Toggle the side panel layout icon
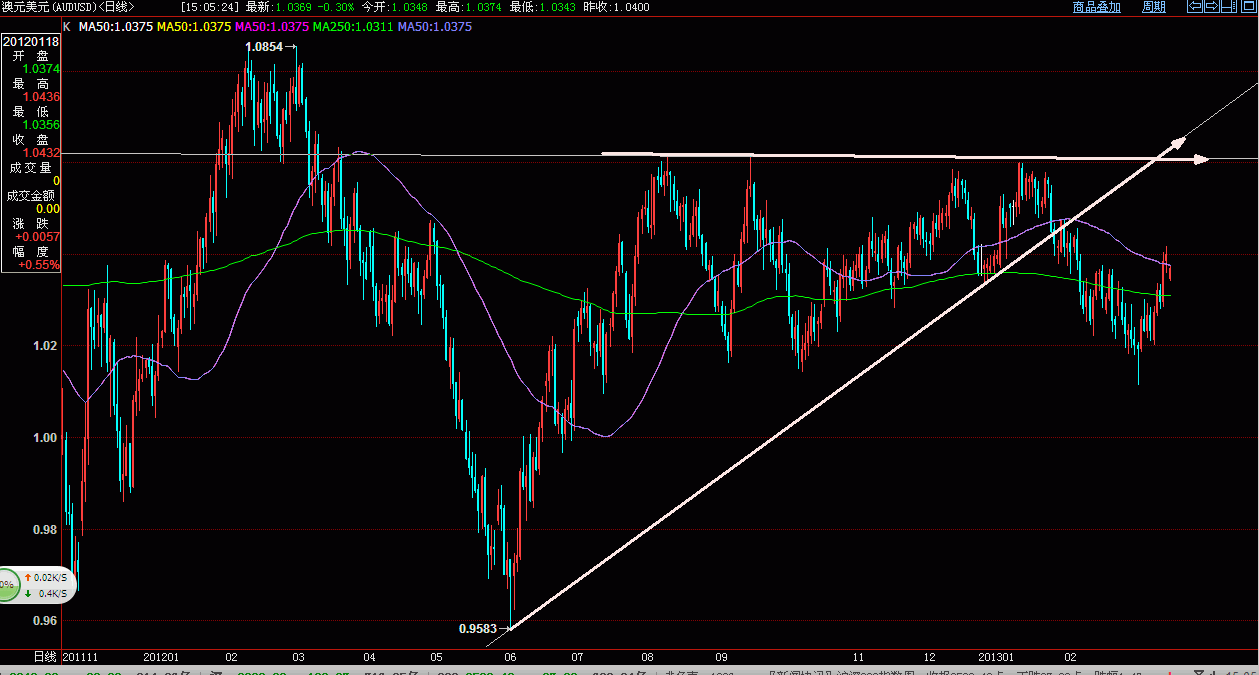Image resolution: width=1259 pixels, height=675 pixels. point(1229,6)
